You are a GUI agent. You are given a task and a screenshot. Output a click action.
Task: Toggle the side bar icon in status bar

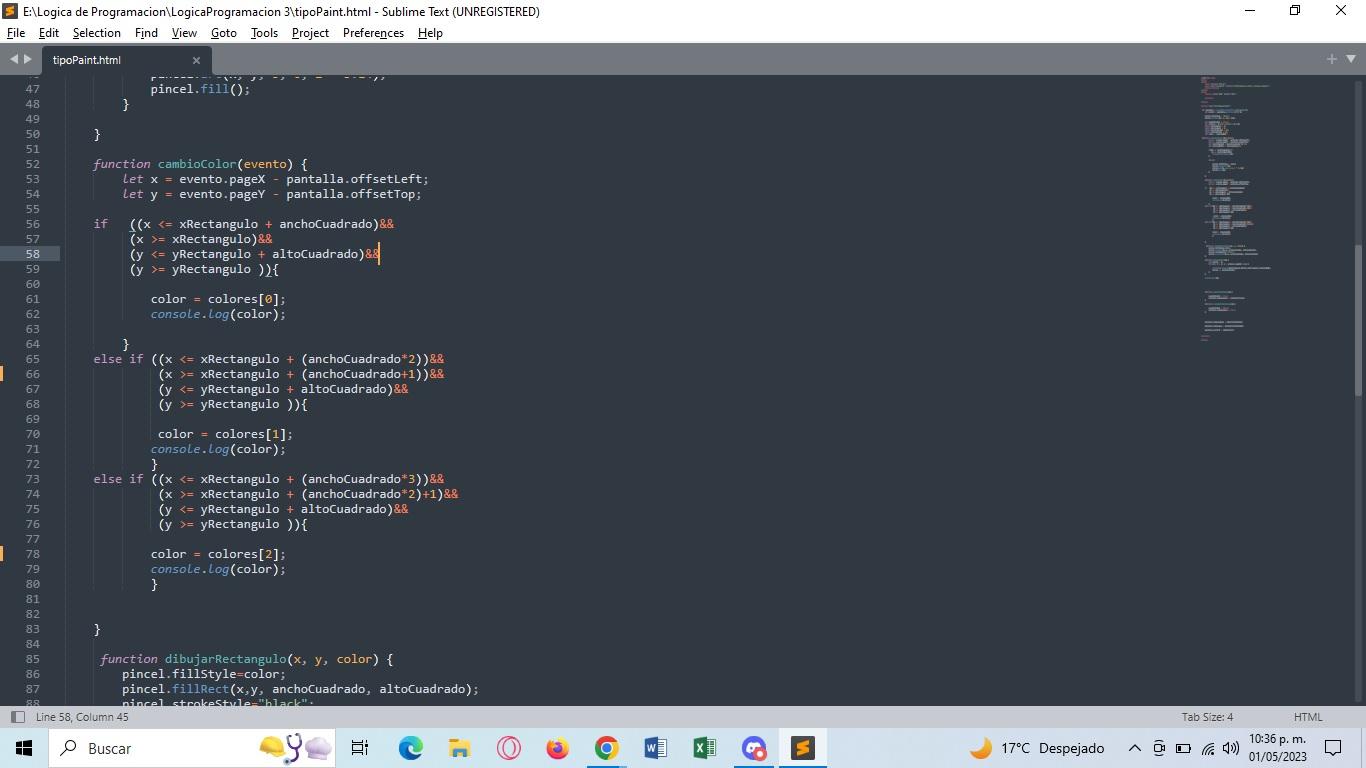pos(17,717)
